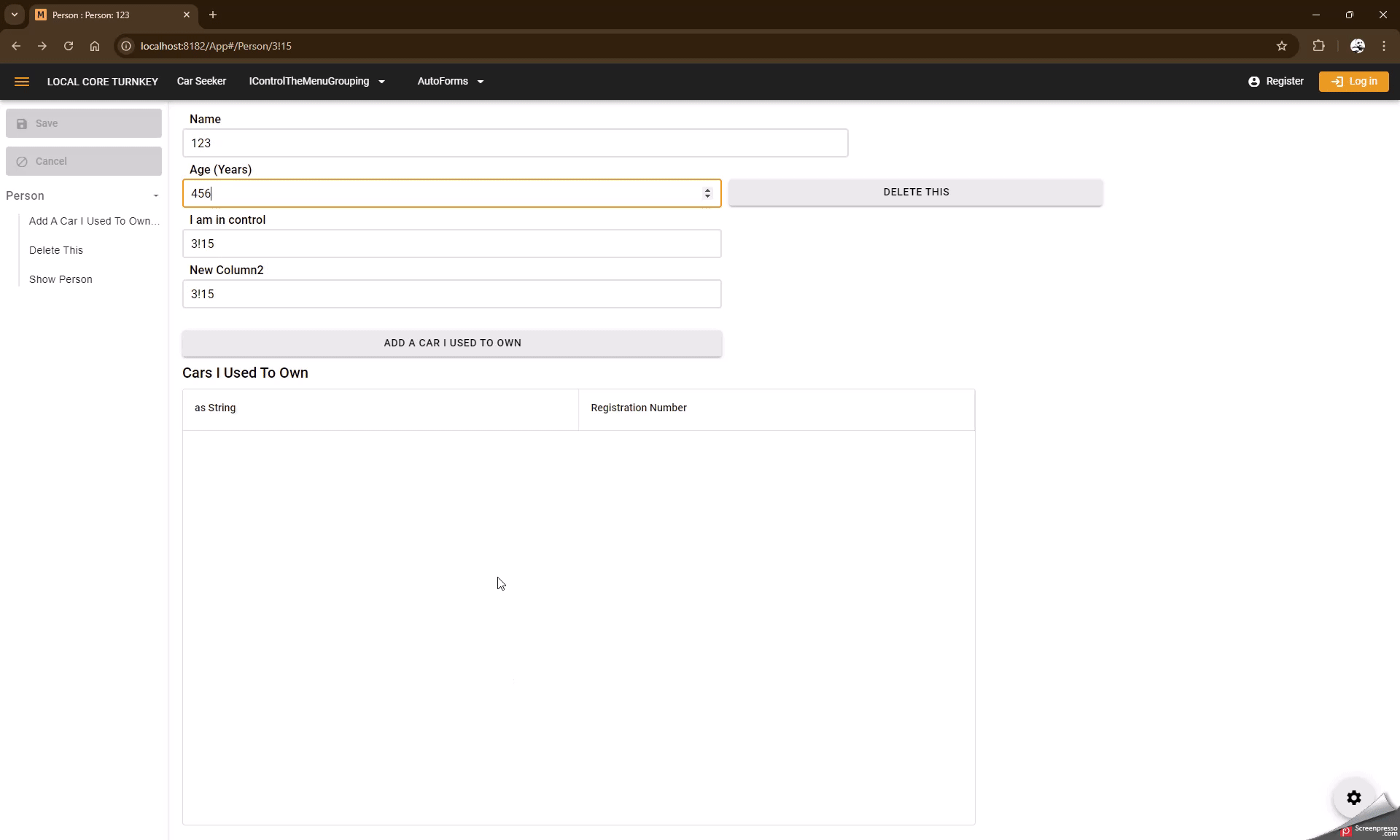Collapse the Person sidebar section
This screenshot has width=1400, height=840.
coord(155,196)
